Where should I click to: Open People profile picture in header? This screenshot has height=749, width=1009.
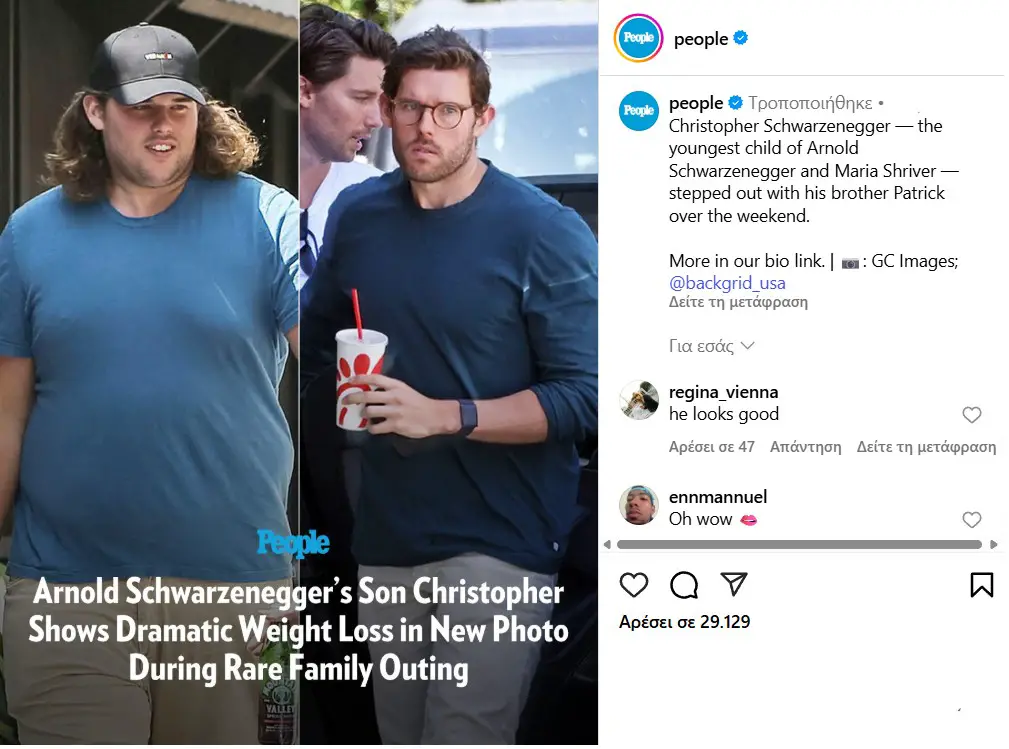coord(638,38)
